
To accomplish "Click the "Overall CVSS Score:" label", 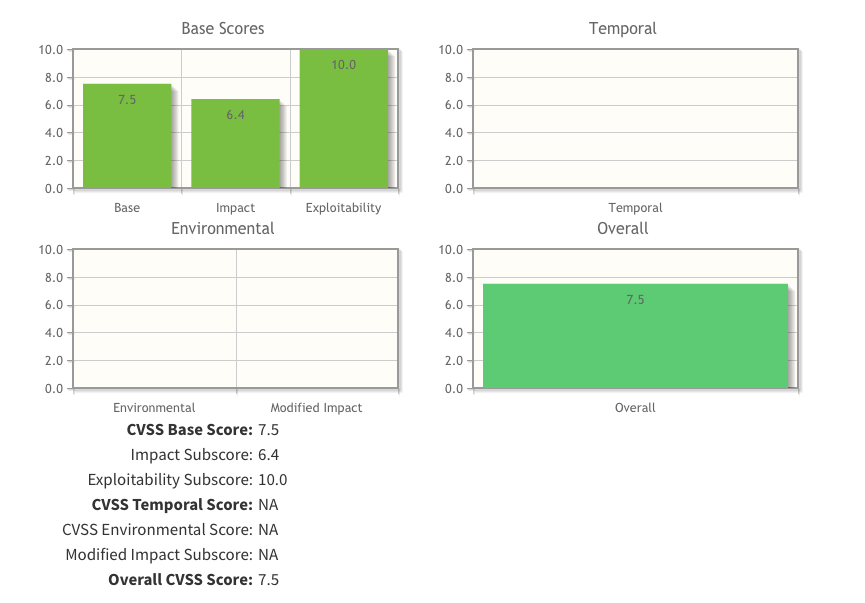I will (x=180, y=580).
